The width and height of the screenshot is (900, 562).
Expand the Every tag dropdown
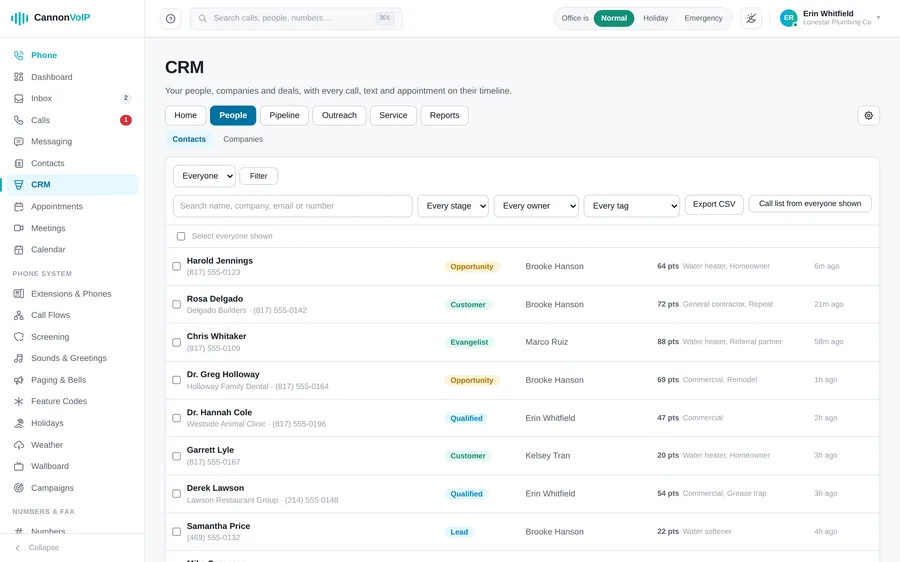(631, 206)
